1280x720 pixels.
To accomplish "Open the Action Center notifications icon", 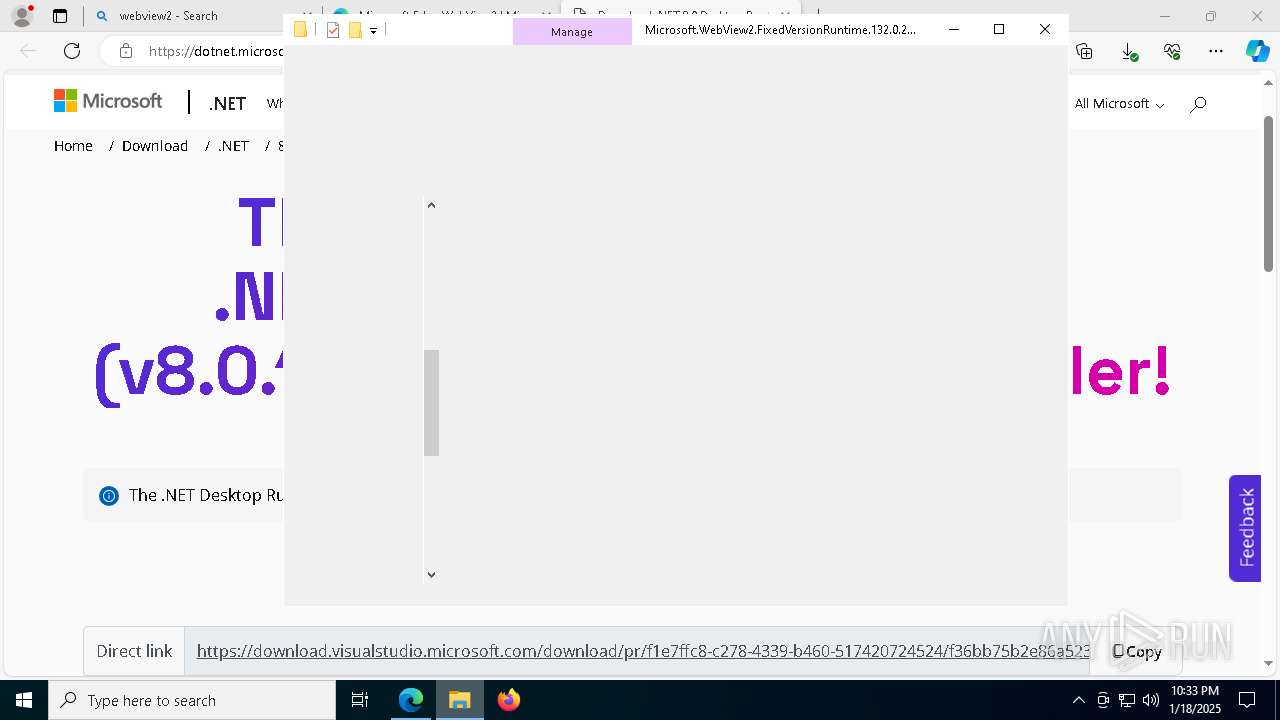I will pyautogui.click(x=1247, y=700).
